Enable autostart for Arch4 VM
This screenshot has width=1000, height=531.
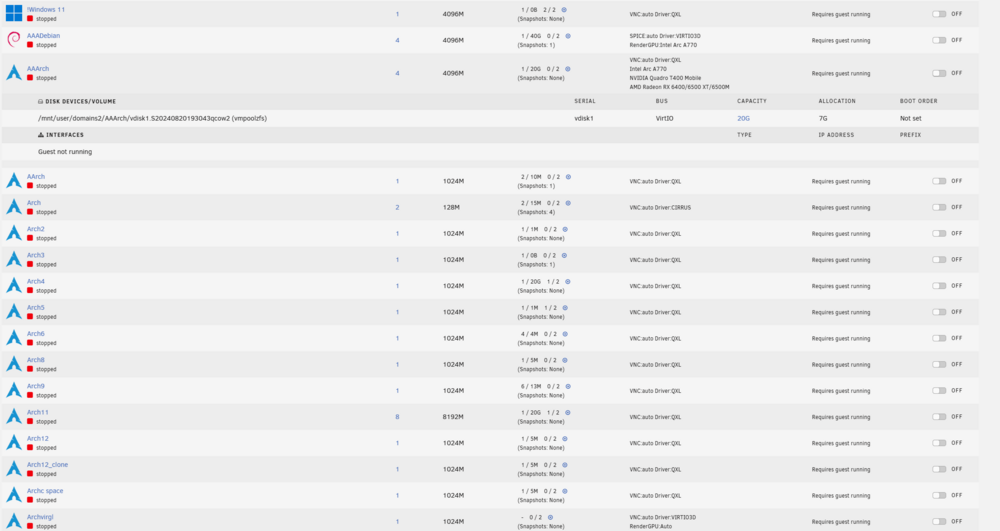coord(939,286)
